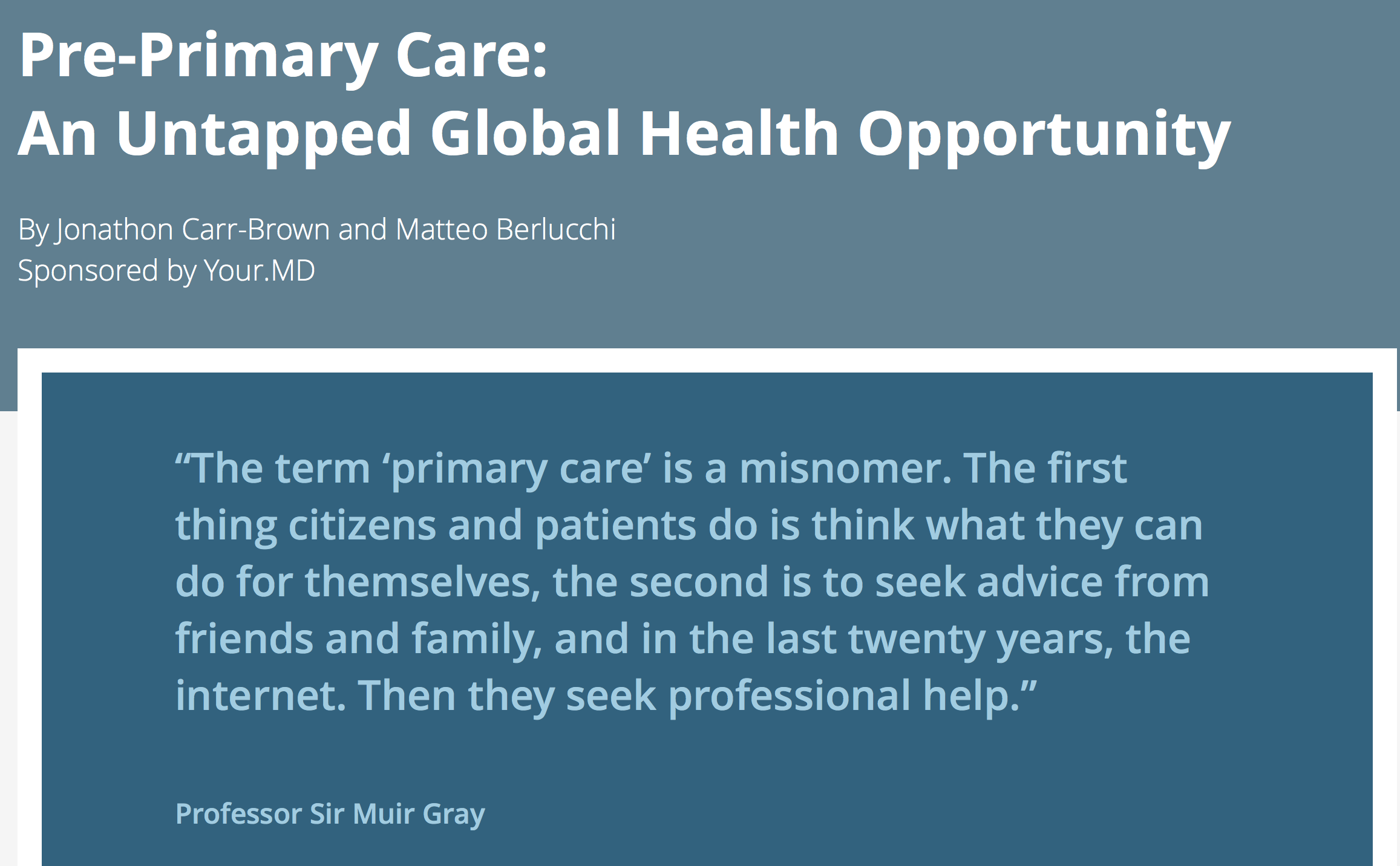The width and height of the screenshot is (1400, 866).
Task: Click the quote line starting "thing citizens"
Action: pos(689,526)
